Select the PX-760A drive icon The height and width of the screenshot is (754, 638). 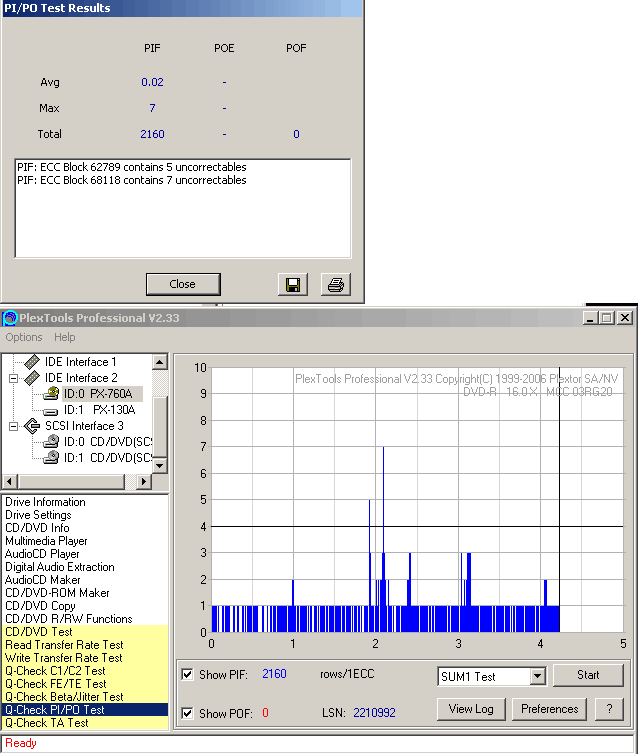click(52, 394)
